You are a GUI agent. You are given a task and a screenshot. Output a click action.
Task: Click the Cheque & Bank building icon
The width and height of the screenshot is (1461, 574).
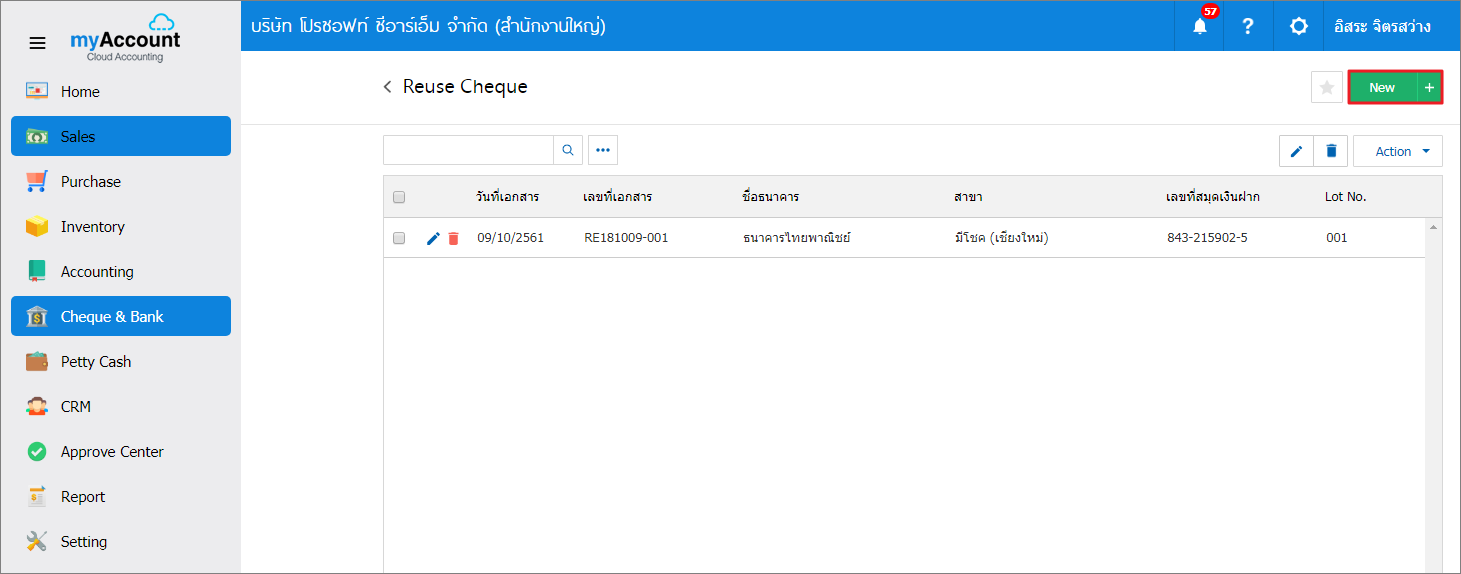(x=37, y=316)
